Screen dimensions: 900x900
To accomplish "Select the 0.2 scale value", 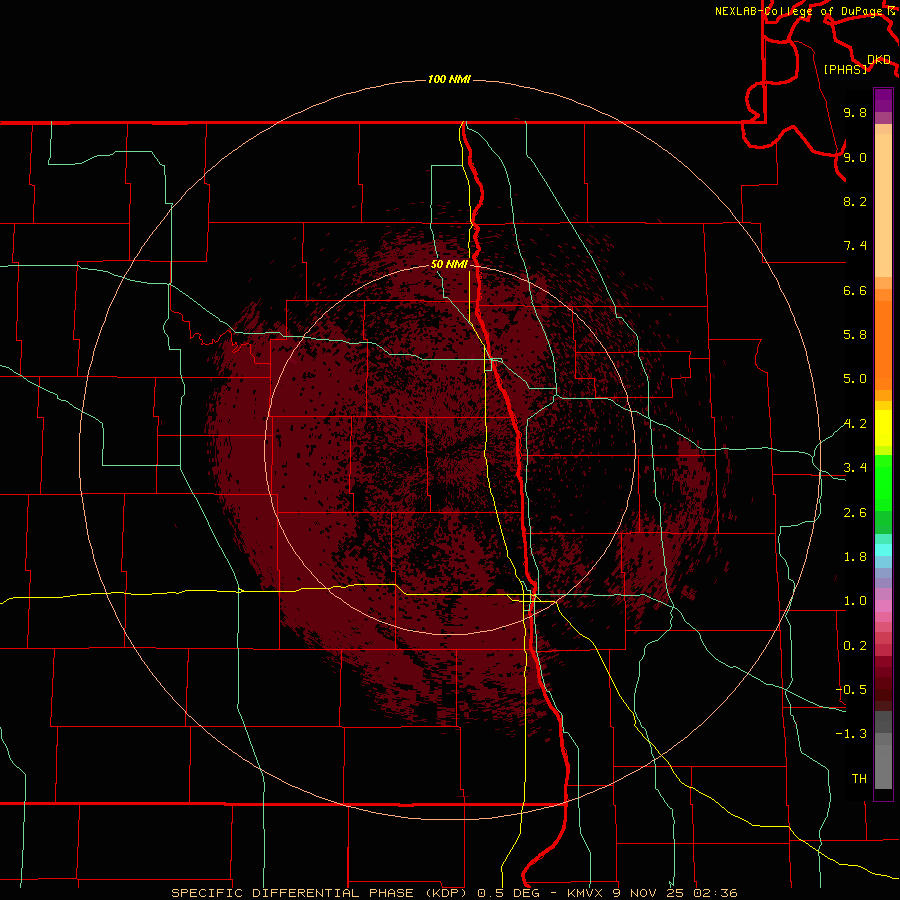I will pyautogui.click(x=855, y=645).
